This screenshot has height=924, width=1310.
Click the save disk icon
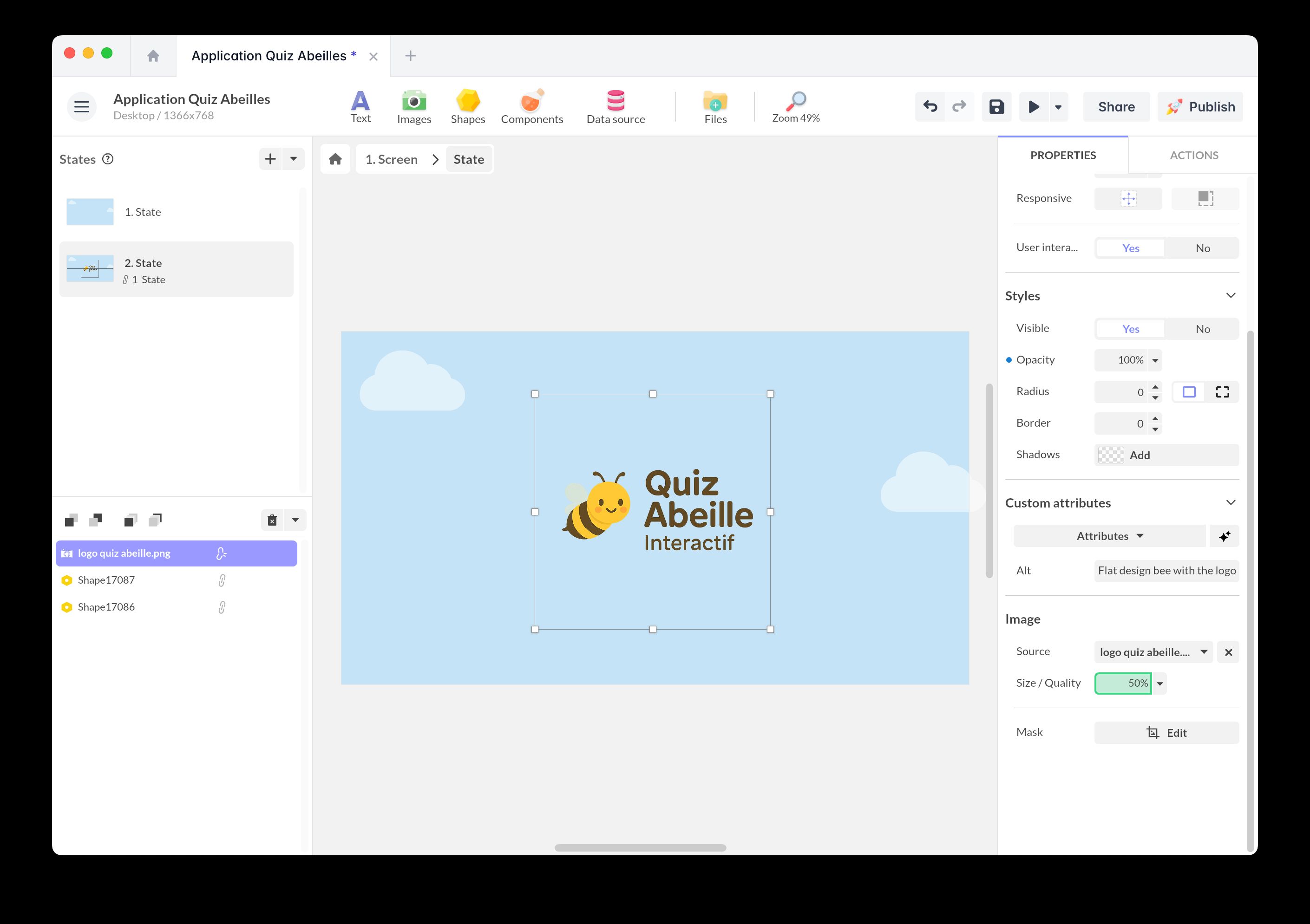pyautogui.click(x=996, y=107)
